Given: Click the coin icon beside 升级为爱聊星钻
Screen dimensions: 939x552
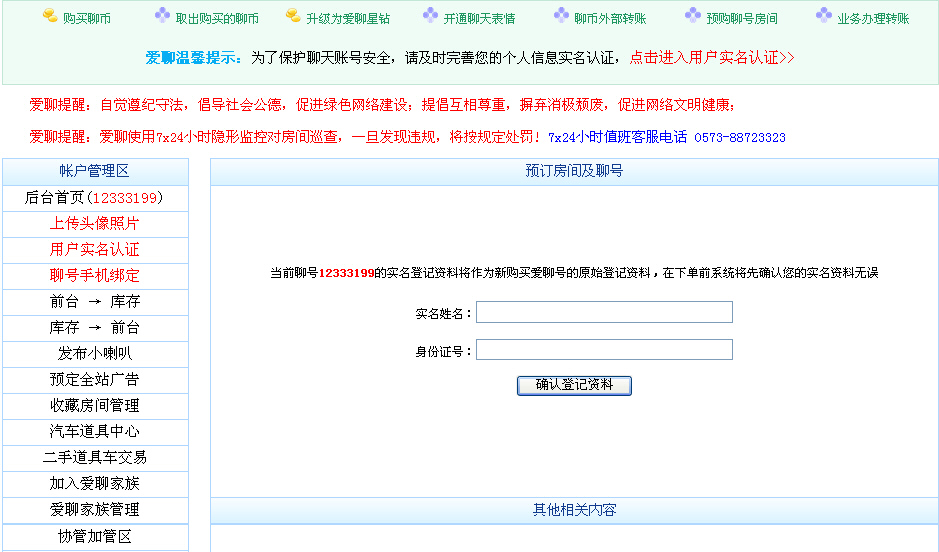Looking at the screenshot, I should tap(293, 16).
